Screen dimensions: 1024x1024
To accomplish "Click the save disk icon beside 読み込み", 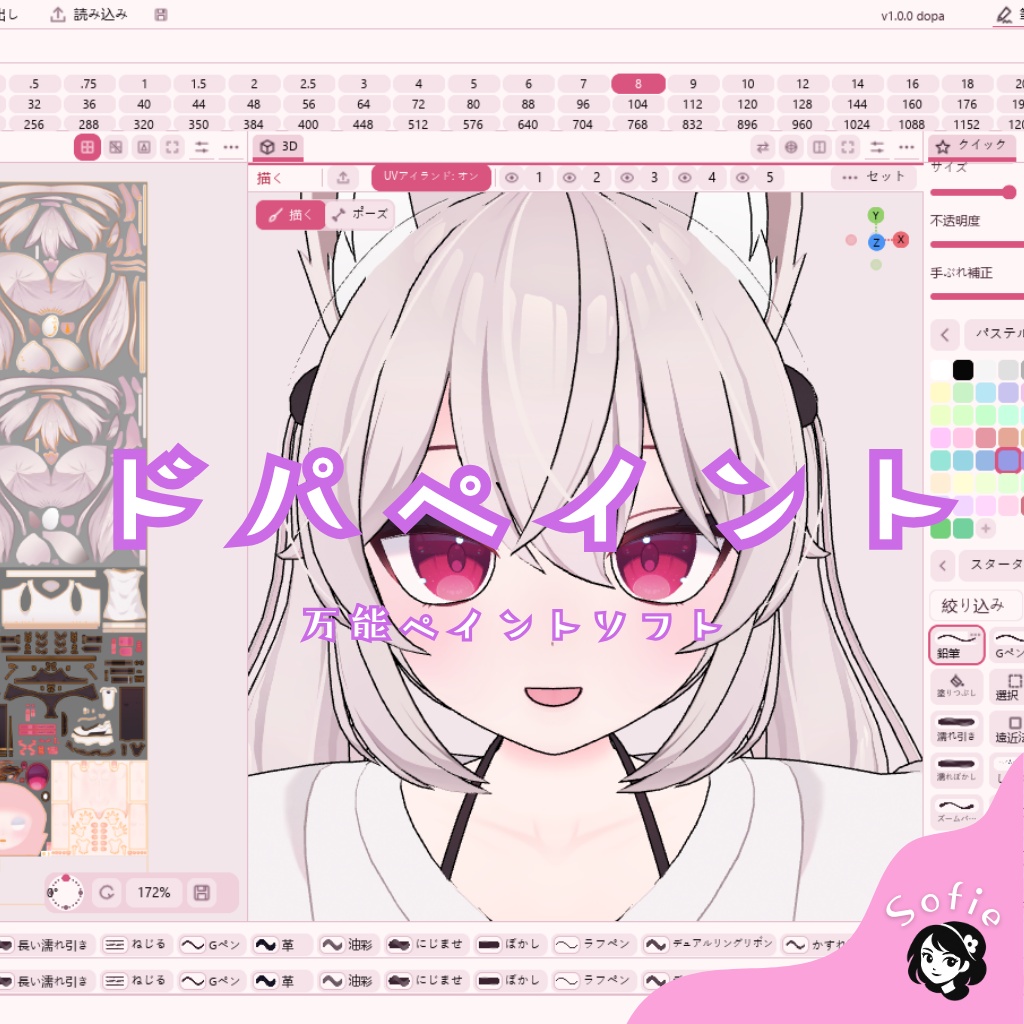I will (x=161, y=14).
